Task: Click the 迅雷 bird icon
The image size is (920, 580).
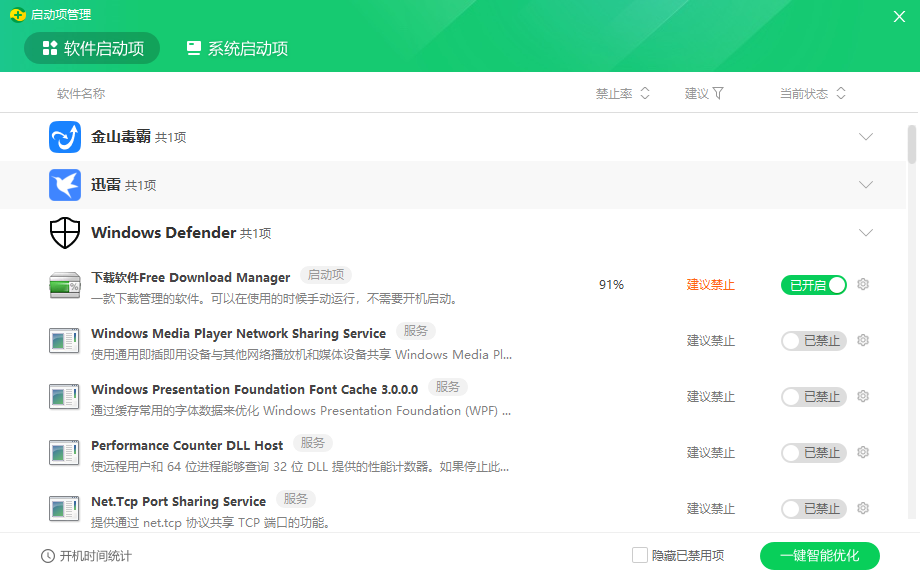Action: 65,185
